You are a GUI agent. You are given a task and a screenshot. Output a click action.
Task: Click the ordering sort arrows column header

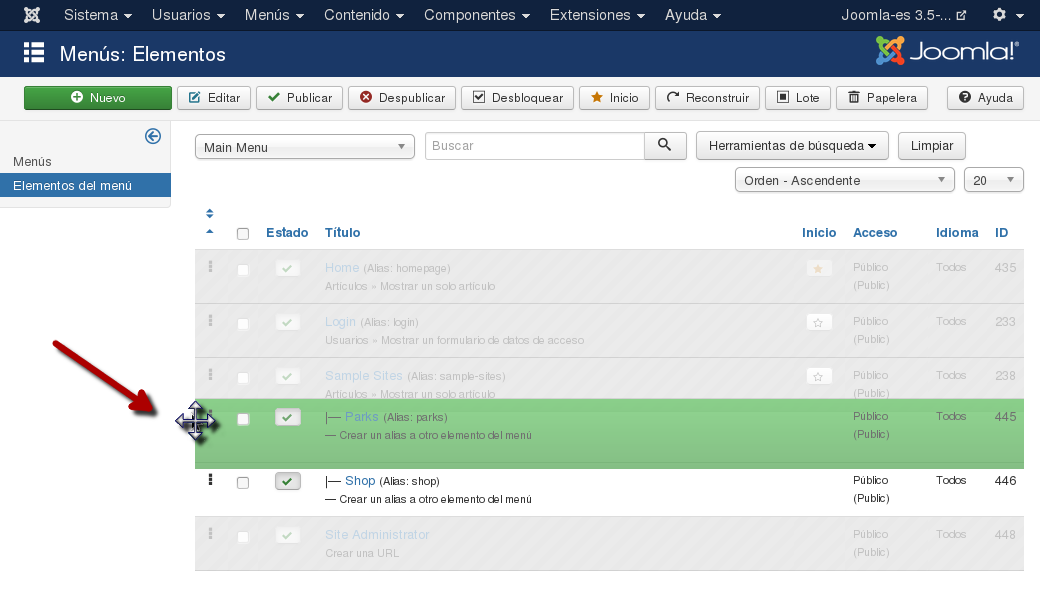[210, 222]
